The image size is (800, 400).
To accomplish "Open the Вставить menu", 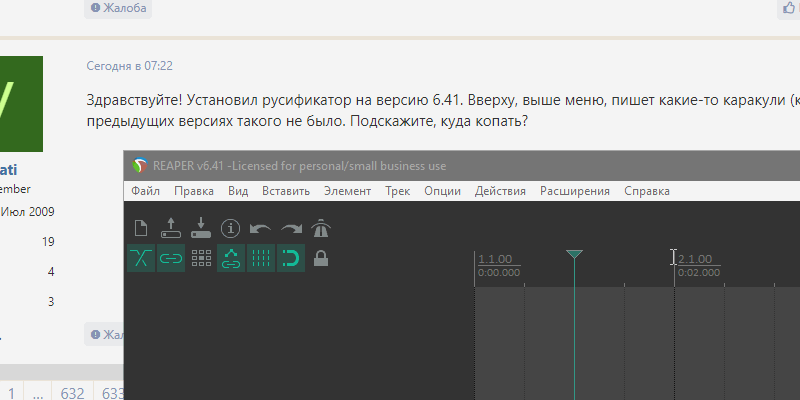I will [286, 191].
